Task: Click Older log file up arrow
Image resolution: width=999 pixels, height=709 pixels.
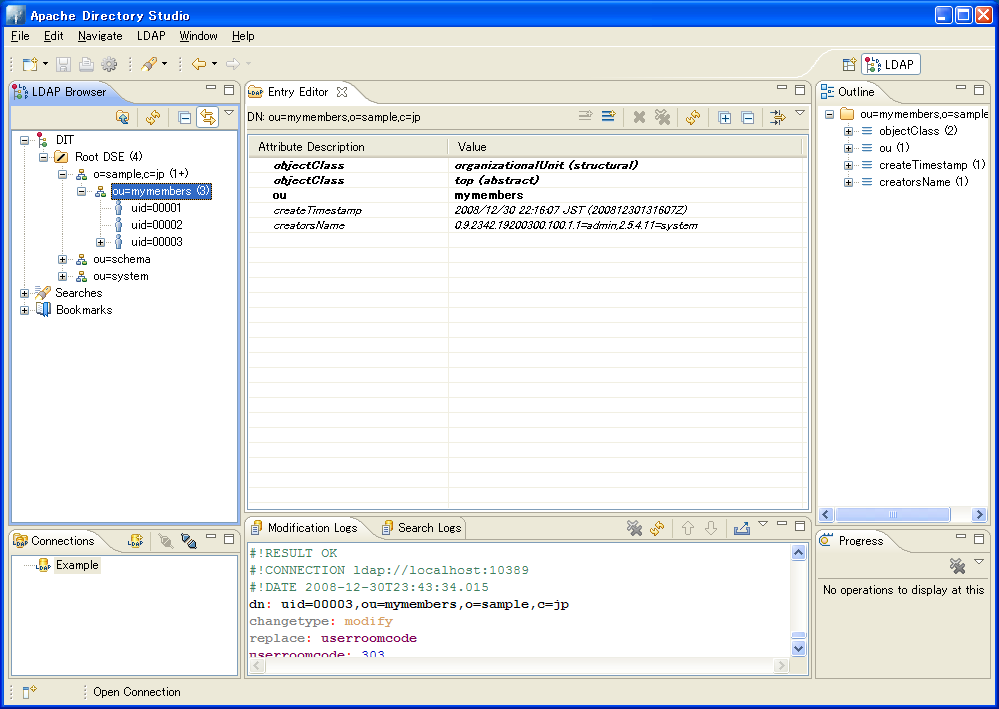Action: pos(687,528)
